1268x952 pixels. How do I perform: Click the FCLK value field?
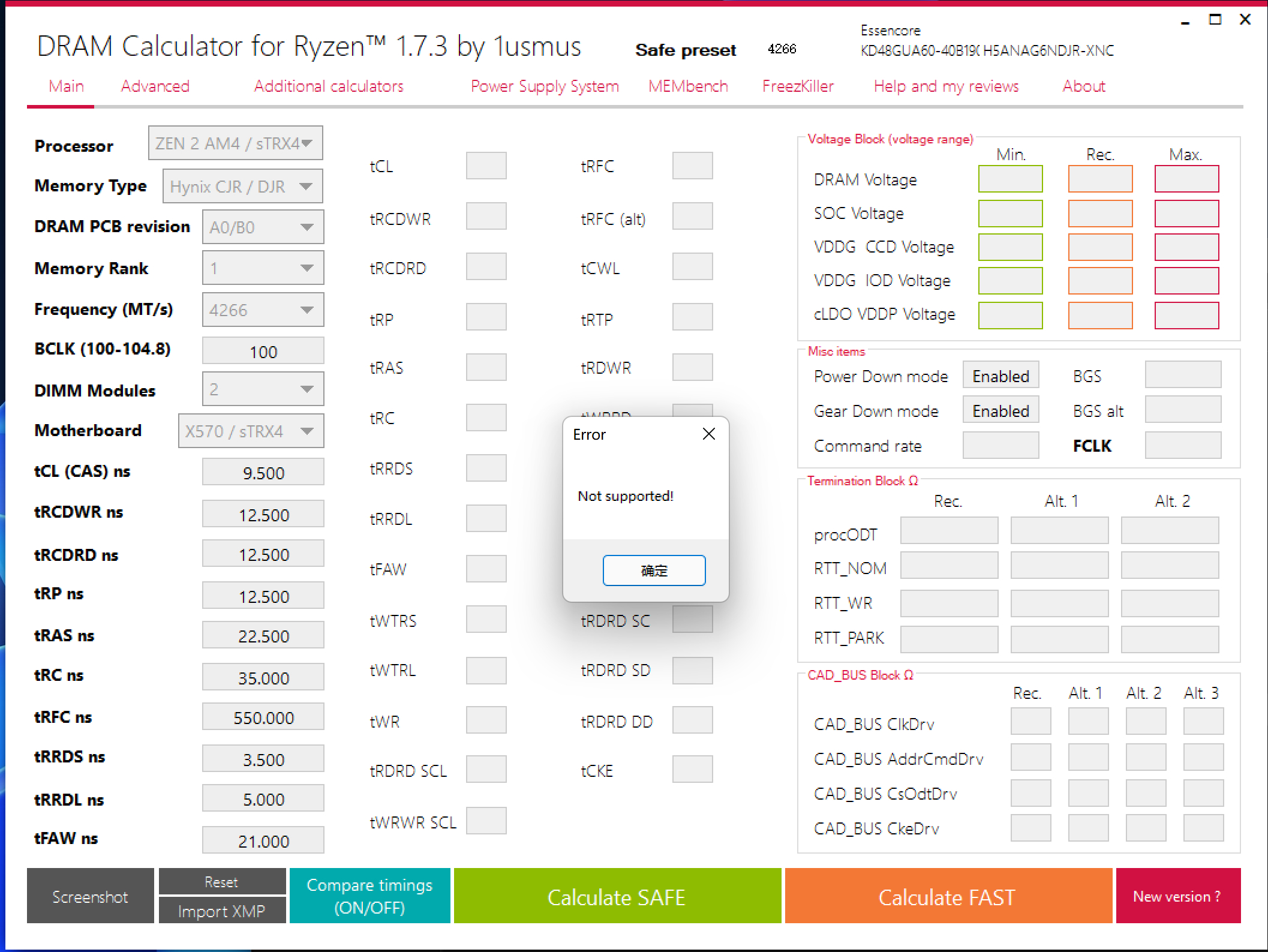(1183, 445)
